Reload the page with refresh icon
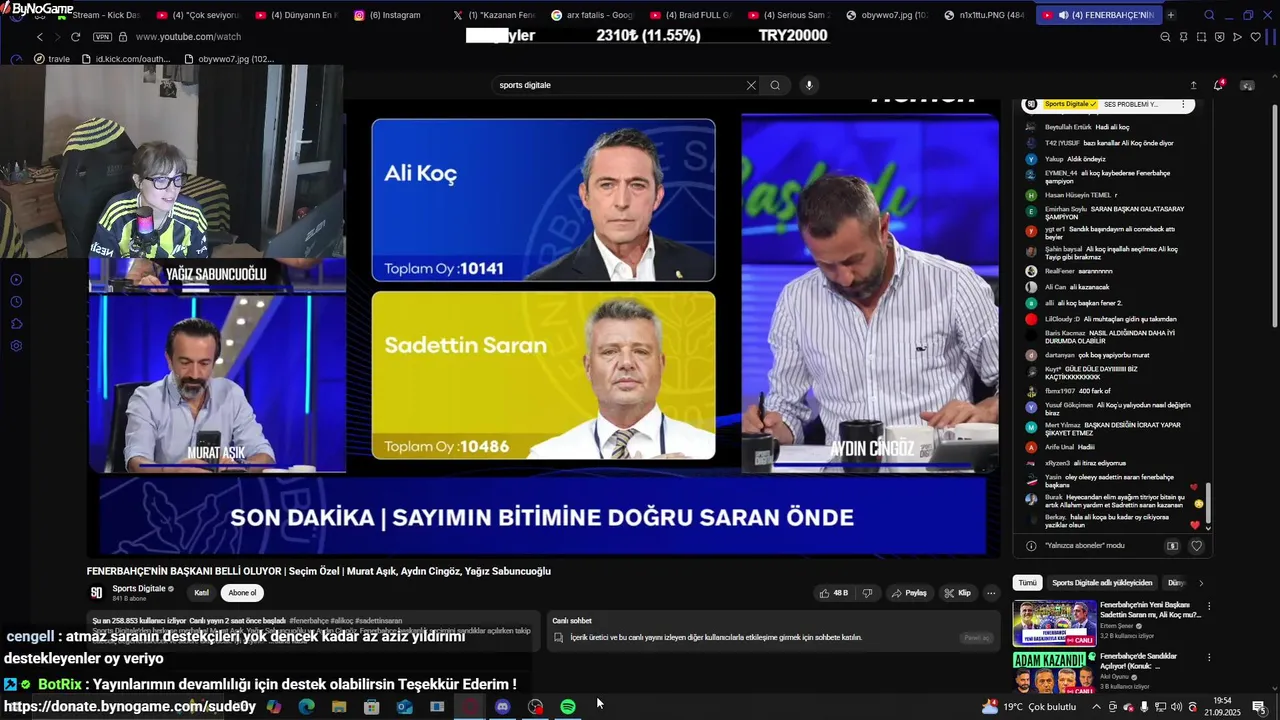This screenshot has height=720, width=1280. pyautogui.click(x=75, y=37)
